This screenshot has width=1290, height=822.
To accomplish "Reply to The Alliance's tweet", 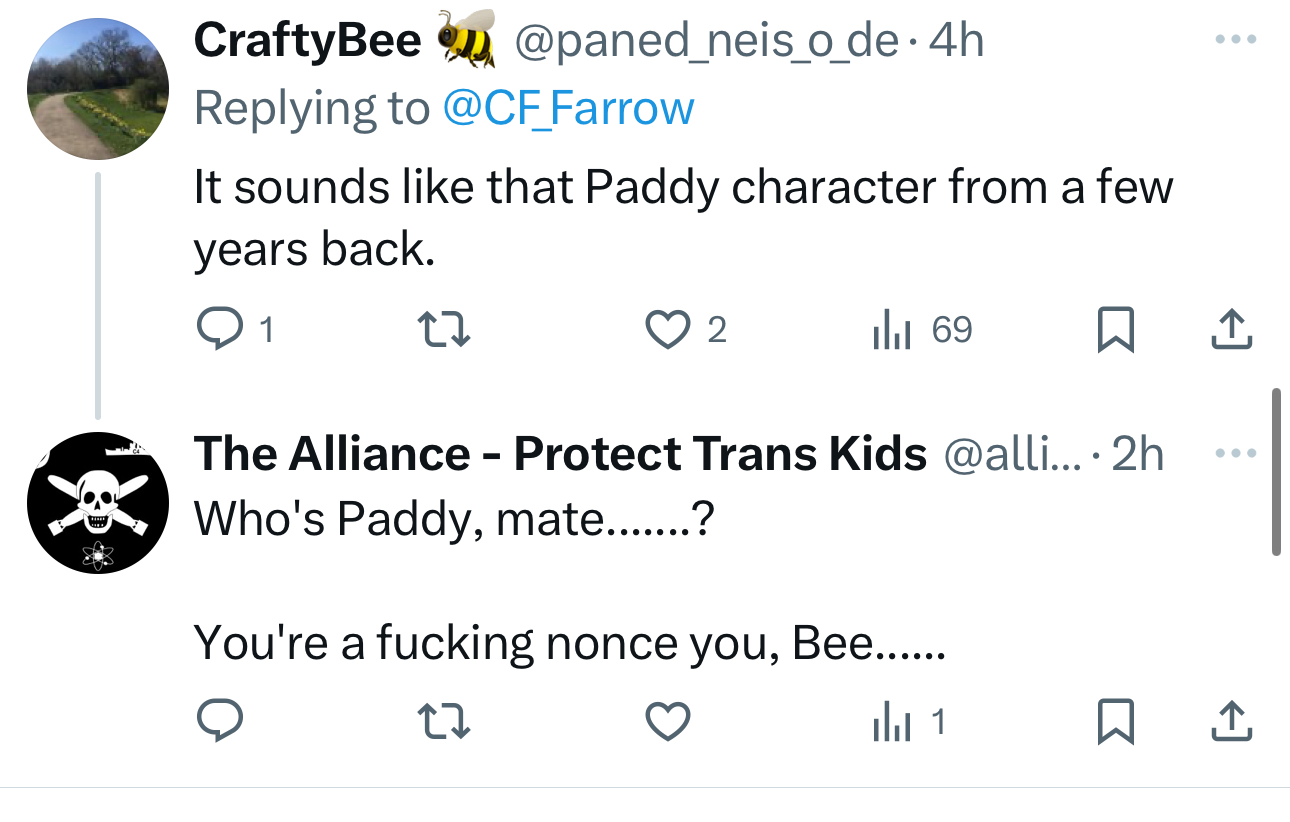I will (215, 722).
